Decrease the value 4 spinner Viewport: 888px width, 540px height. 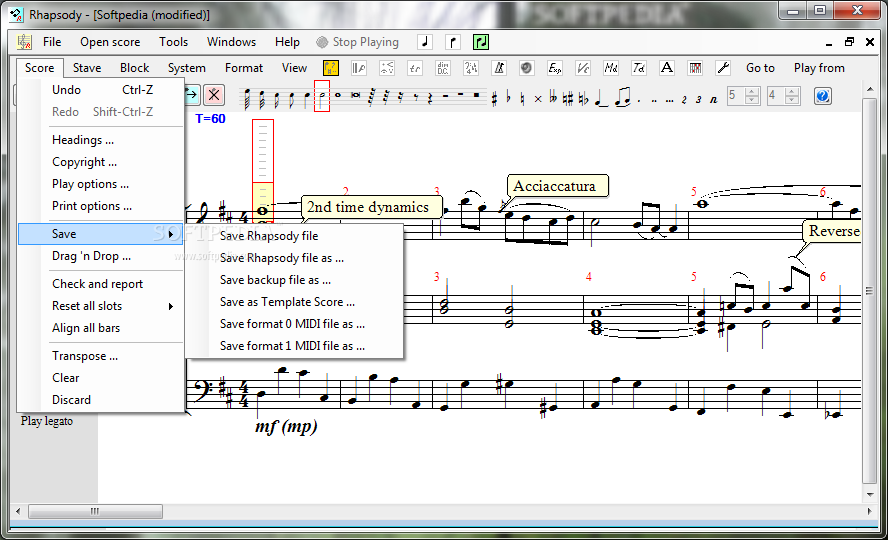pos(792,100)
